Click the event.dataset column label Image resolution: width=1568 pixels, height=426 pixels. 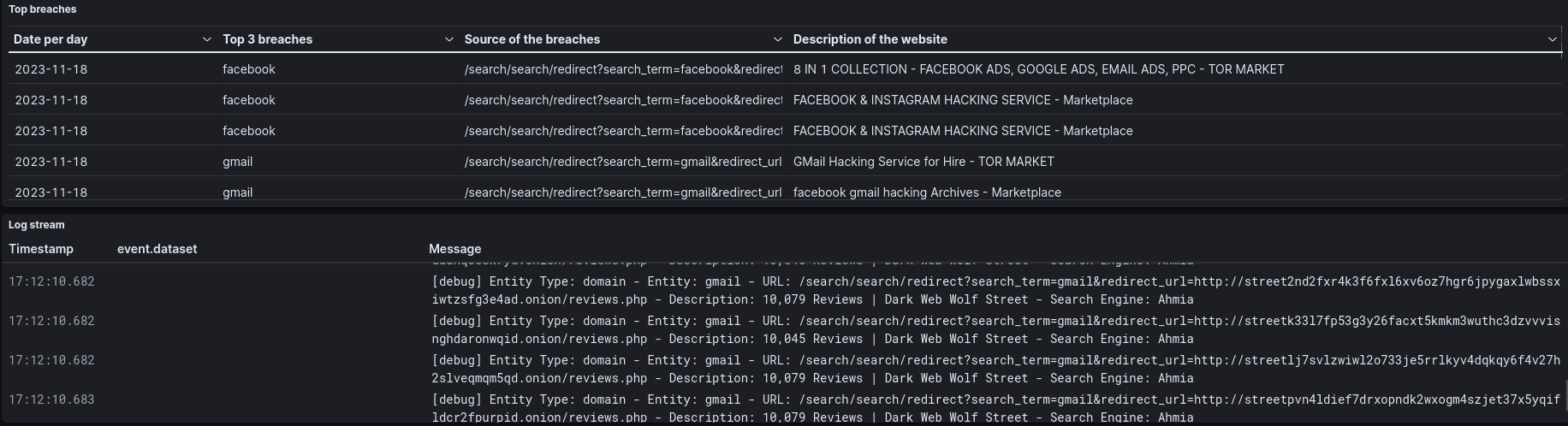[x=157, y=249]
